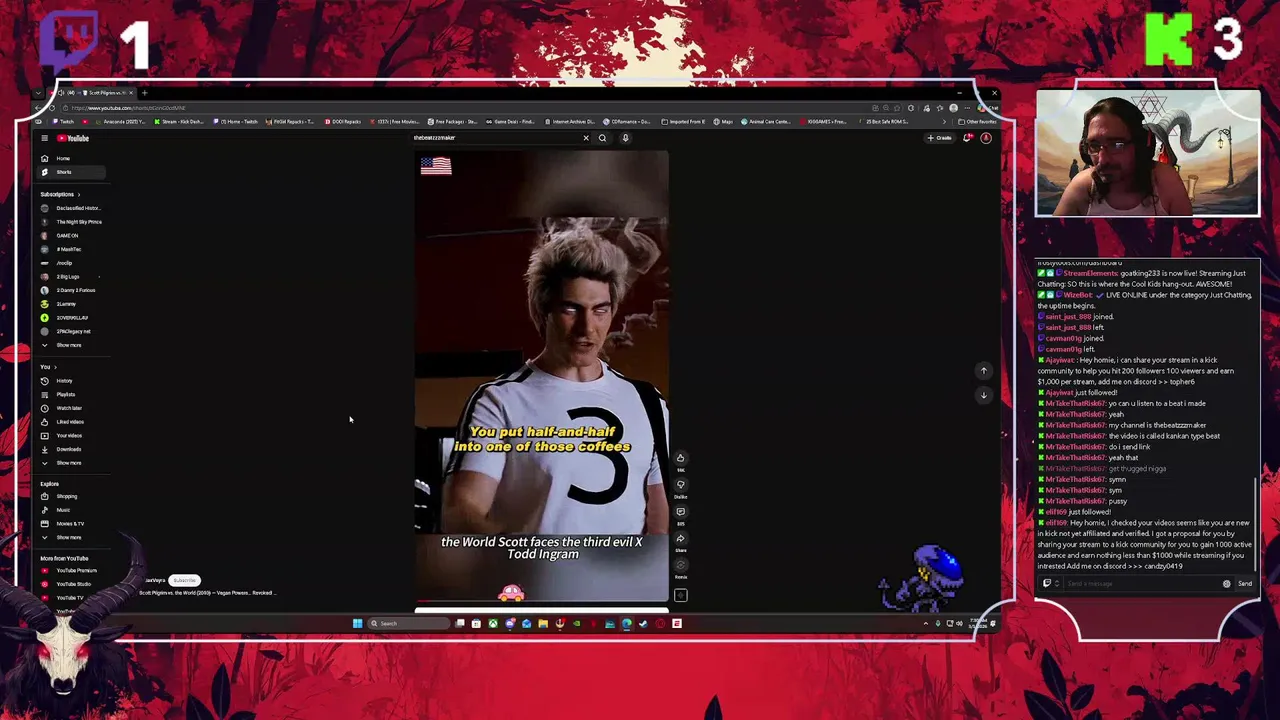Viewport: 1280px width, 720px height.
Task: Open Movies & TV under Explore
Action: (x=70, y=523)
